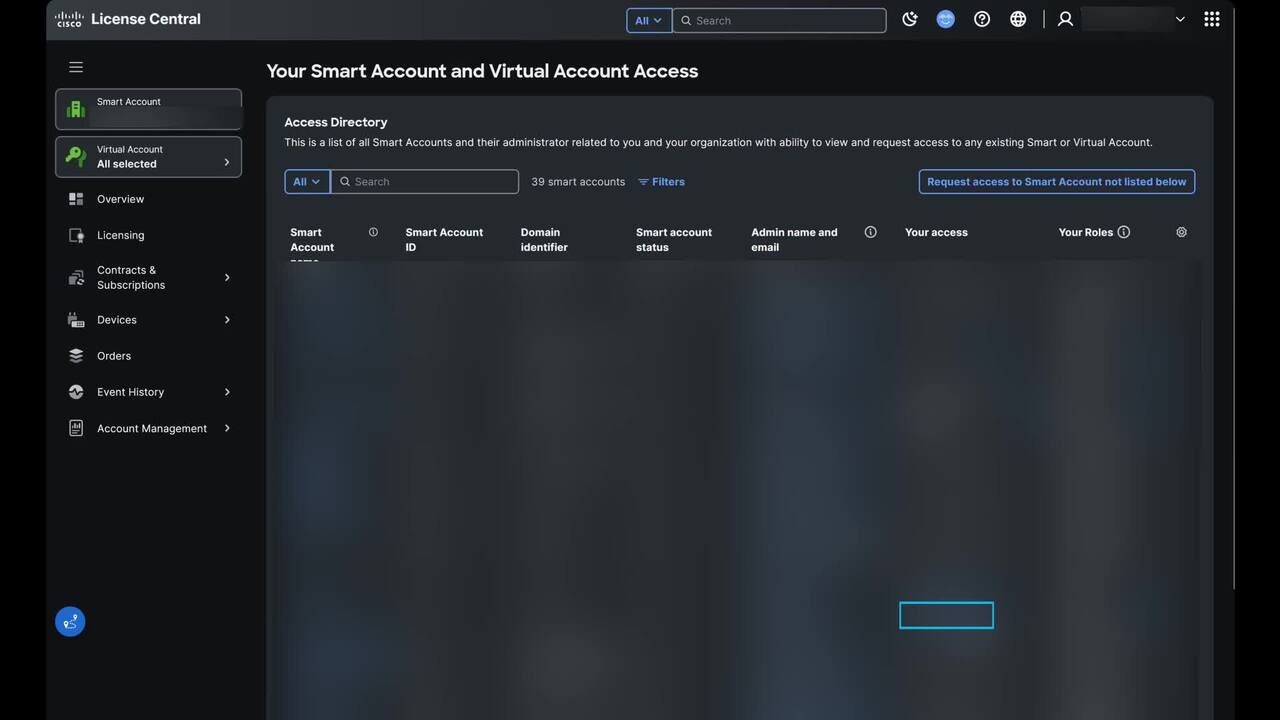This screenshot has width=1280, height=720.
Task: Go to Licensing in the sidebar
Action: click(120, 235)
